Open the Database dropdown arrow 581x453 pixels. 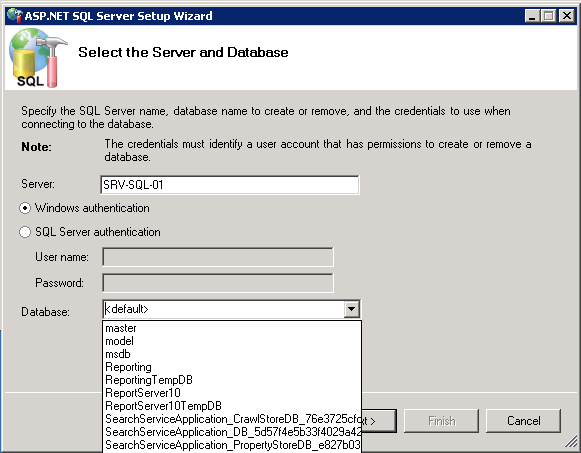pos(351,309)
